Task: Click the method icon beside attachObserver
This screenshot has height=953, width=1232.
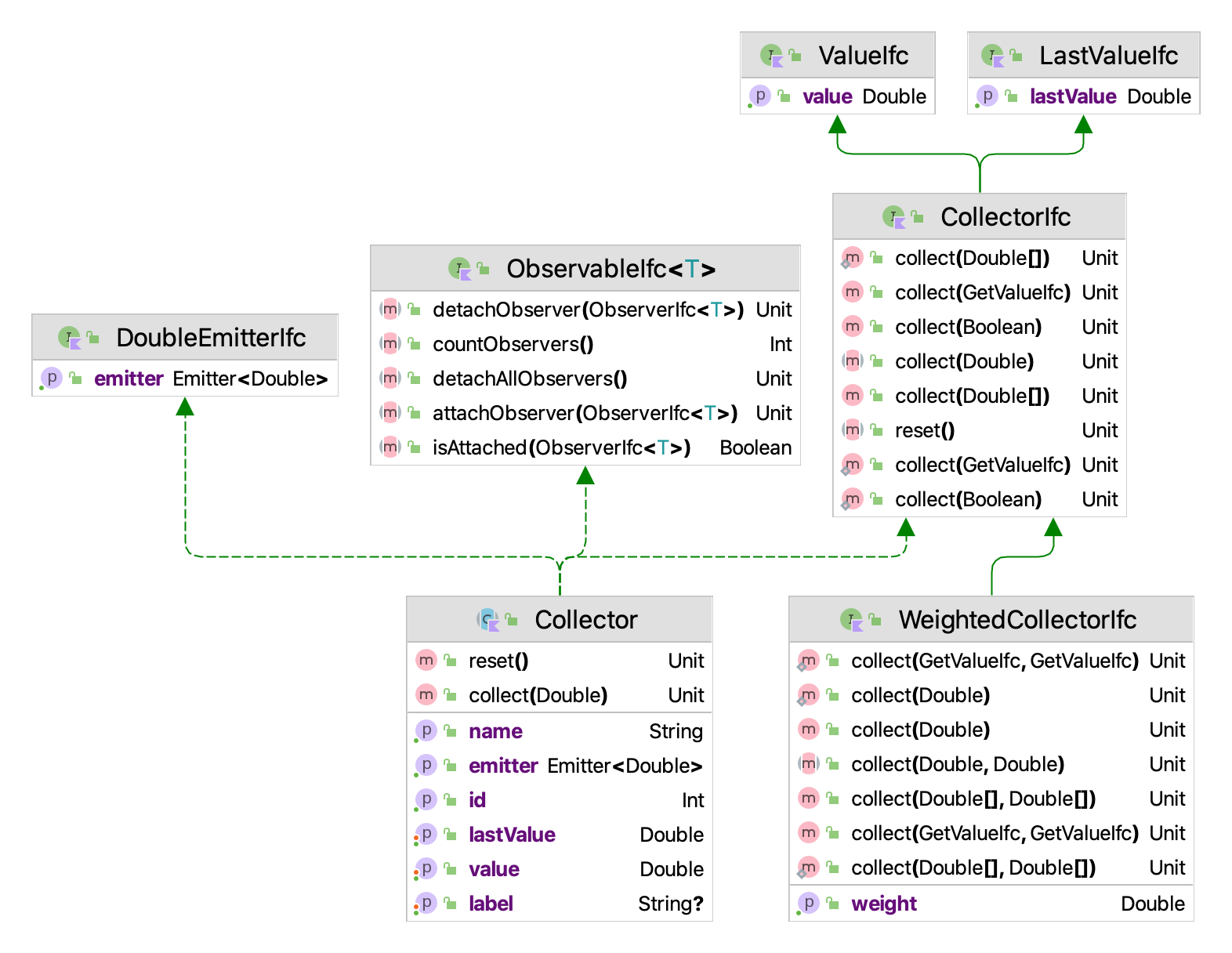Action: pos(390,413)
